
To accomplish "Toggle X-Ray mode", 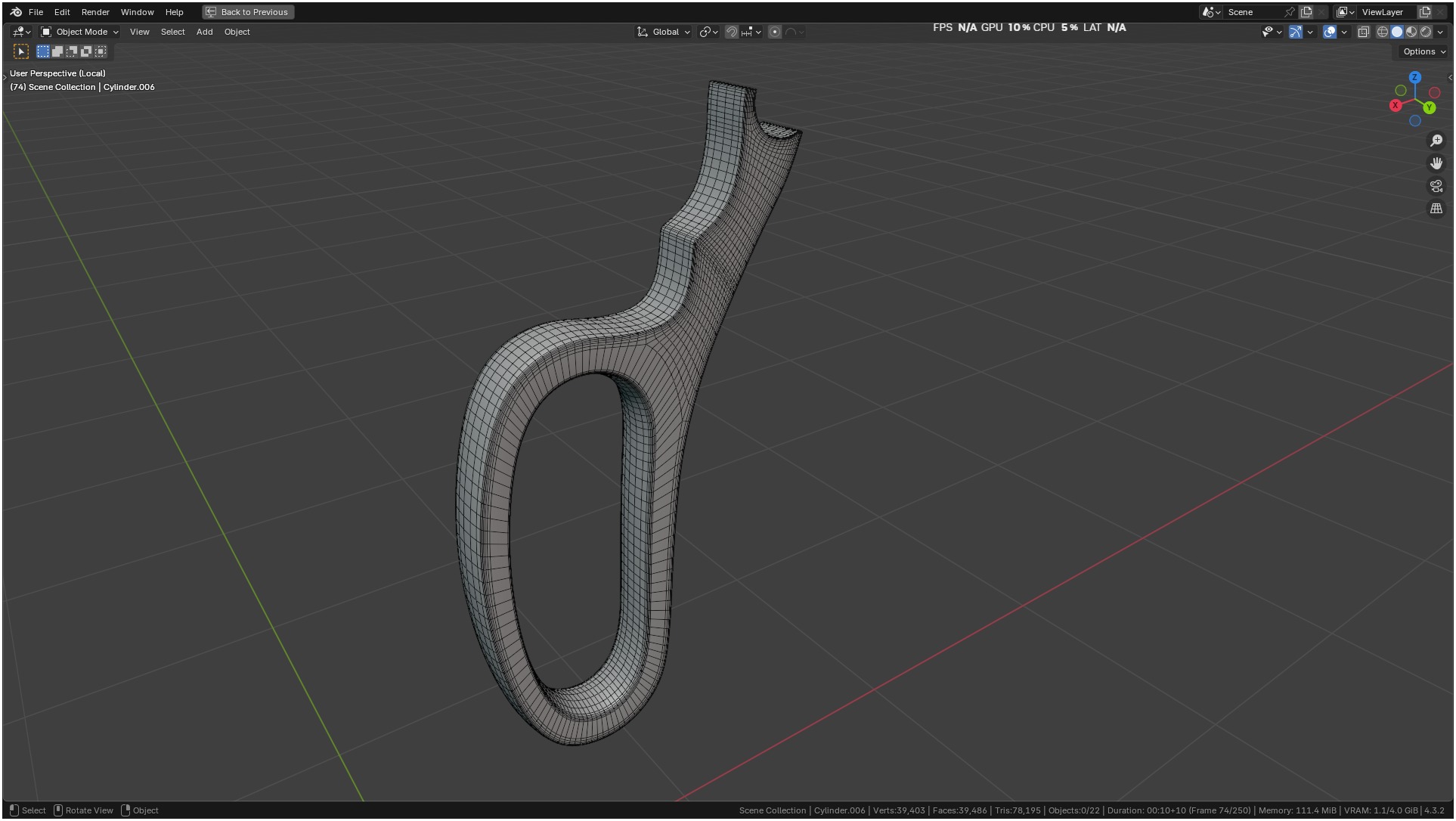I will click(1364, 32).
